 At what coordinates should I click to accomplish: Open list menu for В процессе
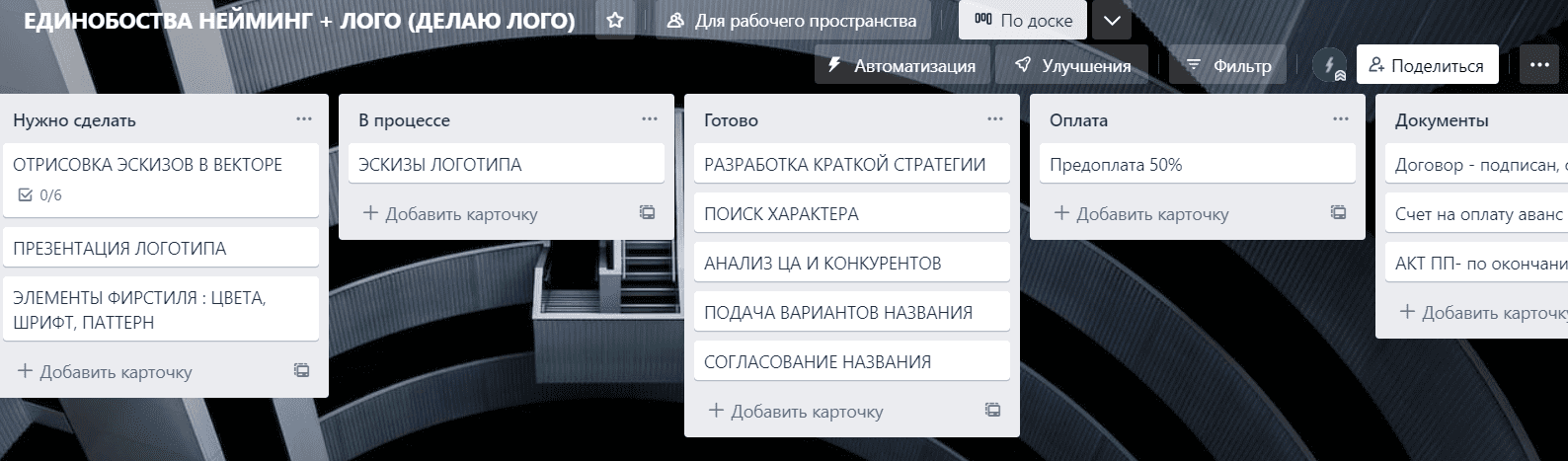[x=650, y=119]
